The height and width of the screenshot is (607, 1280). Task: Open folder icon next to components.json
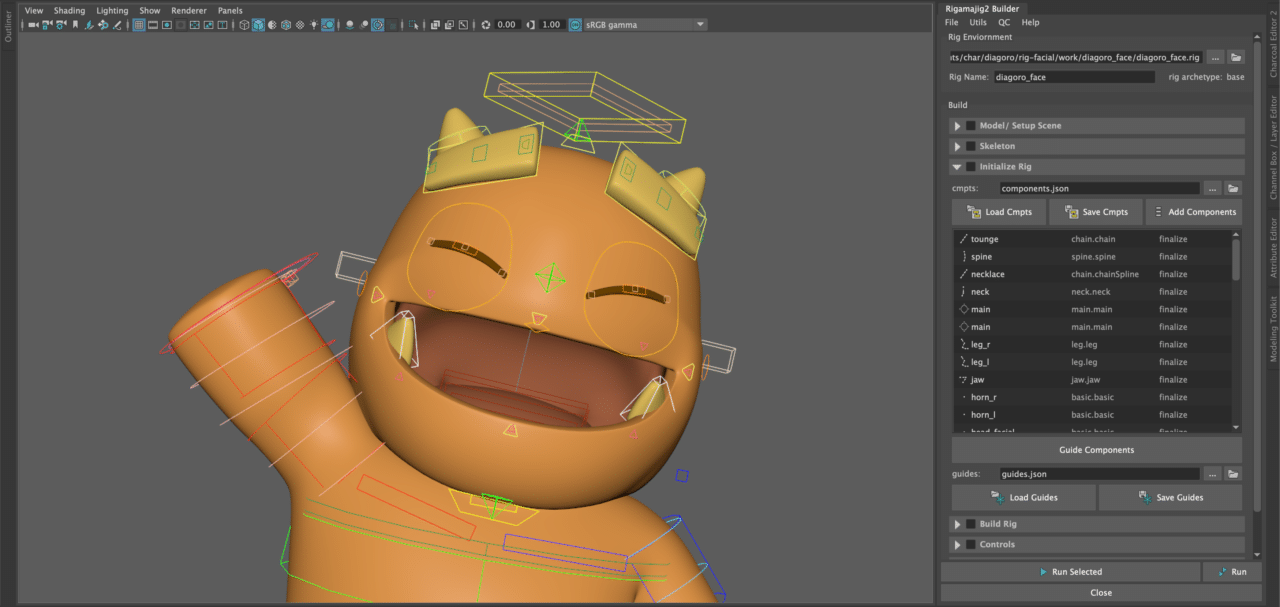[x=1234, y=188]
